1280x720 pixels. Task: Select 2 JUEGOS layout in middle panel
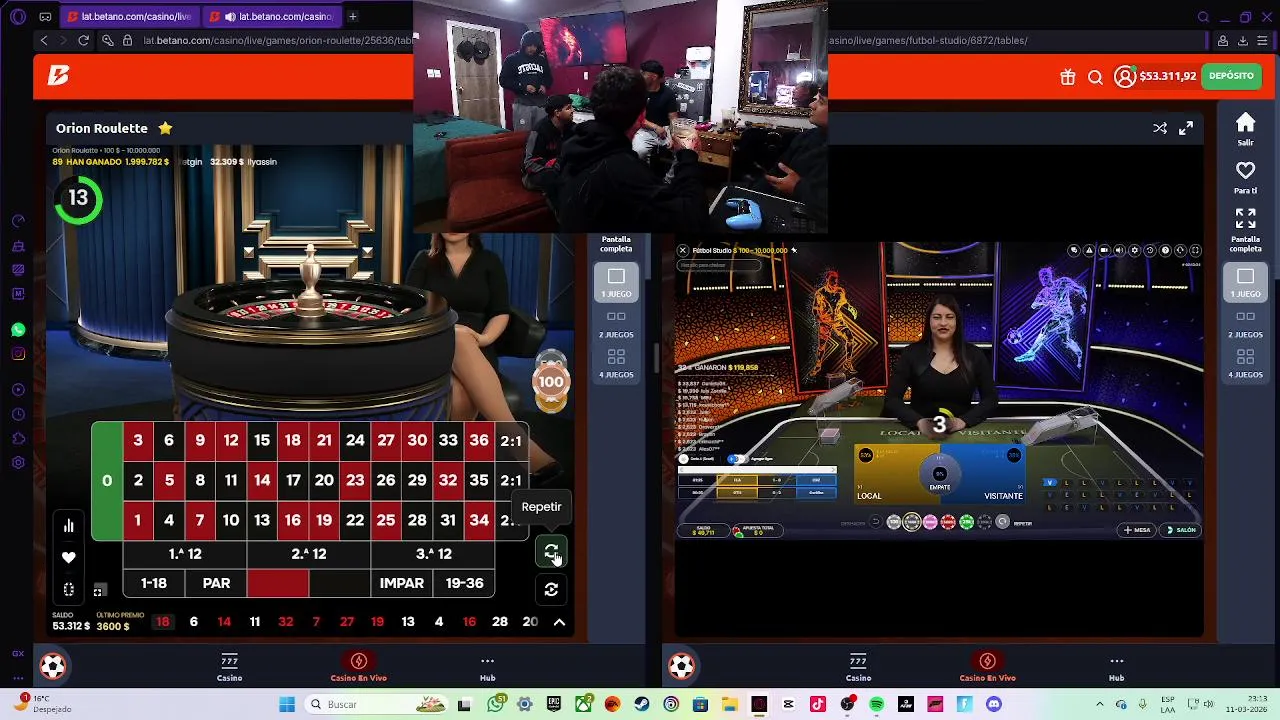[616, 323]
